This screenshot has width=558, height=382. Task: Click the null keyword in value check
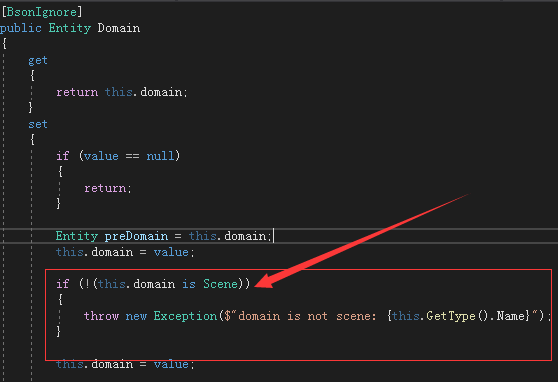pyautogui.click(x=160, y=156)
